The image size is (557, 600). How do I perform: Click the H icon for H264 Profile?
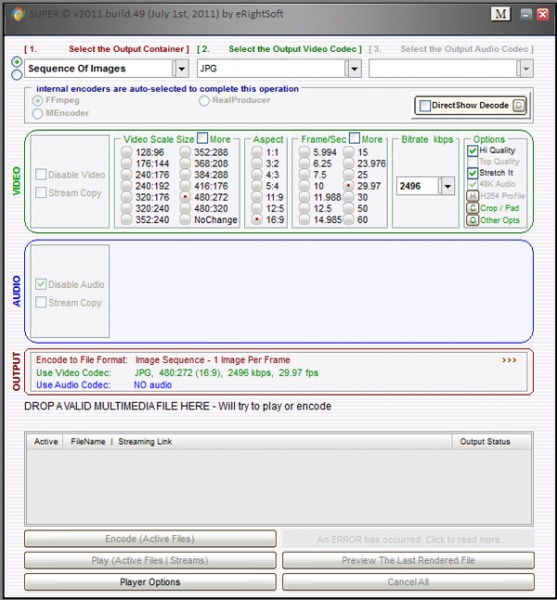[472, 196]
